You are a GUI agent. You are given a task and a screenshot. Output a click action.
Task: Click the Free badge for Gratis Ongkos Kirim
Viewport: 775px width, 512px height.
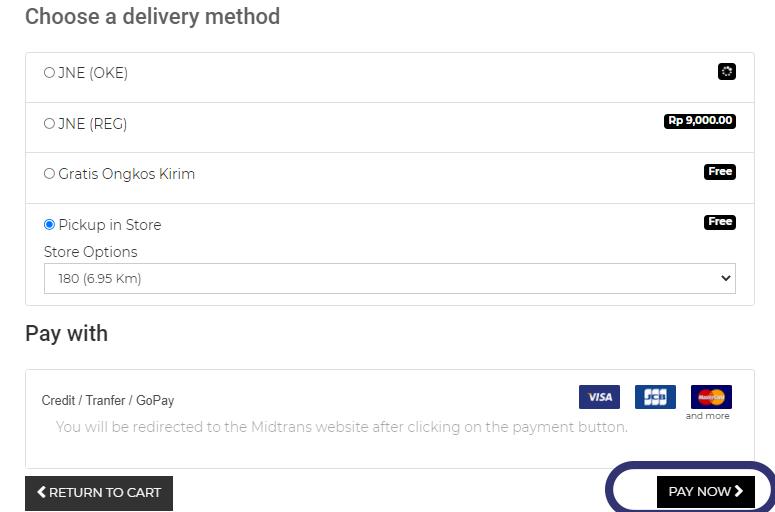[720, 172]
